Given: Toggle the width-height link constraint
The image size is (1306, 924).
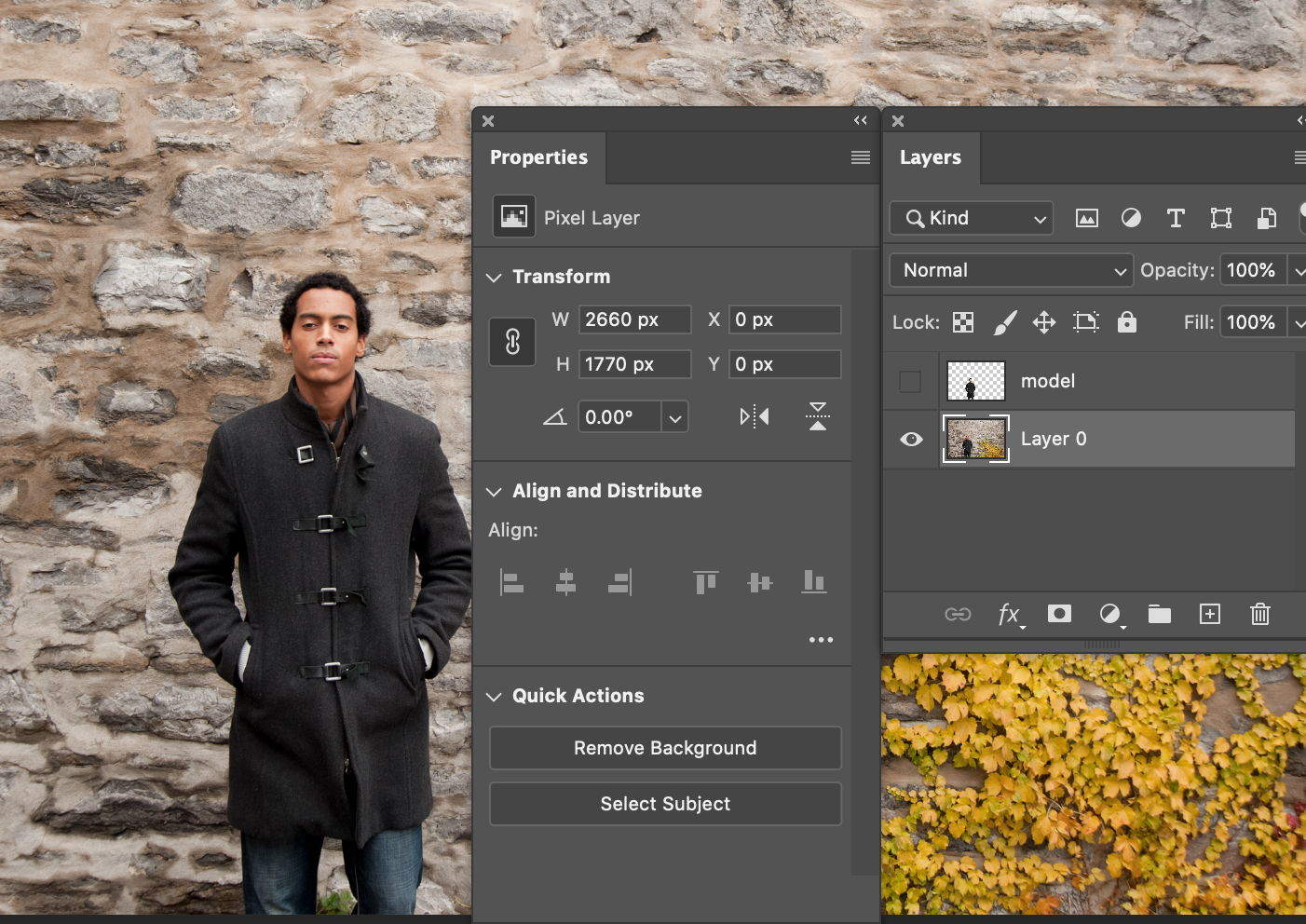Looking at the screenshot, I should coord(512,342).
